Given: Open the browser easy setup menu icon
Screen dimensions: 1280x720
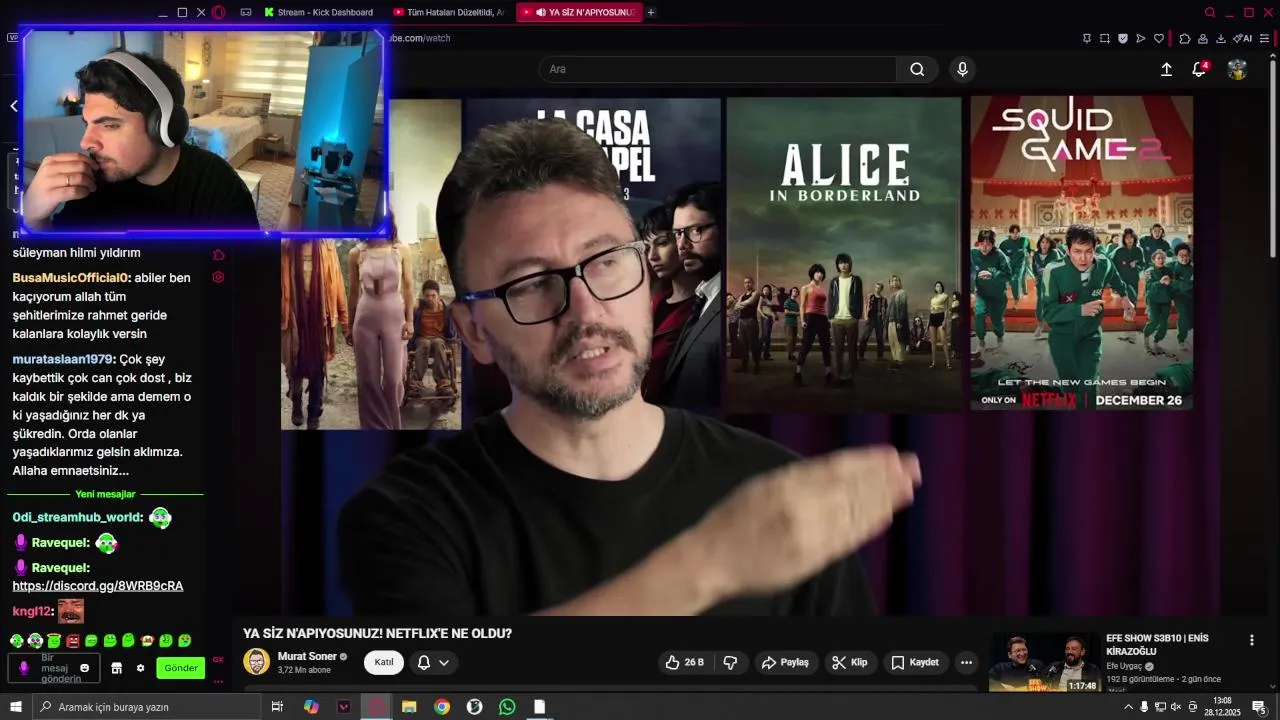Looking at the screenshot, I should click(x=1263, y=38).
